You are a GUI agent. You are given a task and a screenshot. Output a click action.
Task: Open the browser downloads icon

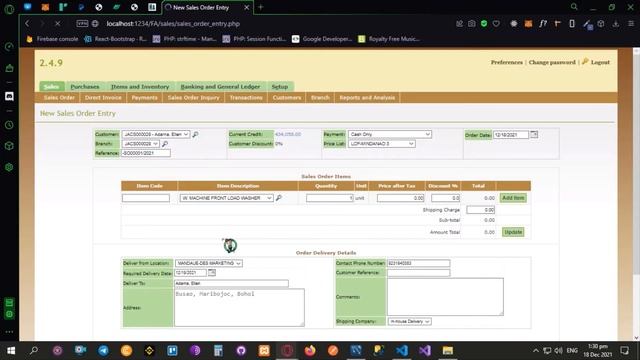coord(616,24)
